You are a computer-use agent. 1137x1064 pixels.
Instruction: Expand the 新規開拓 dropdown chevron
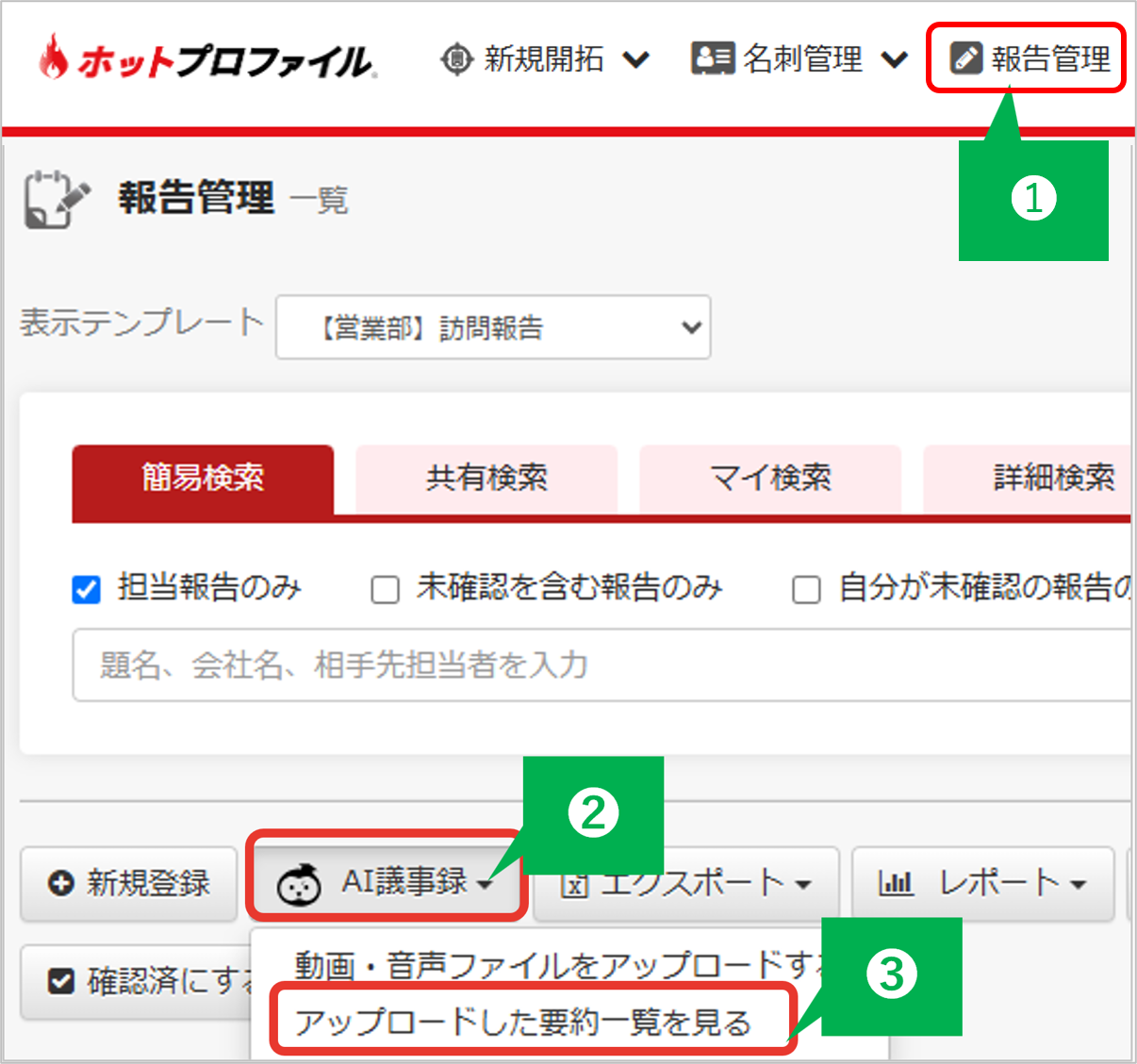pyautogui.click(x=636, y=60)
